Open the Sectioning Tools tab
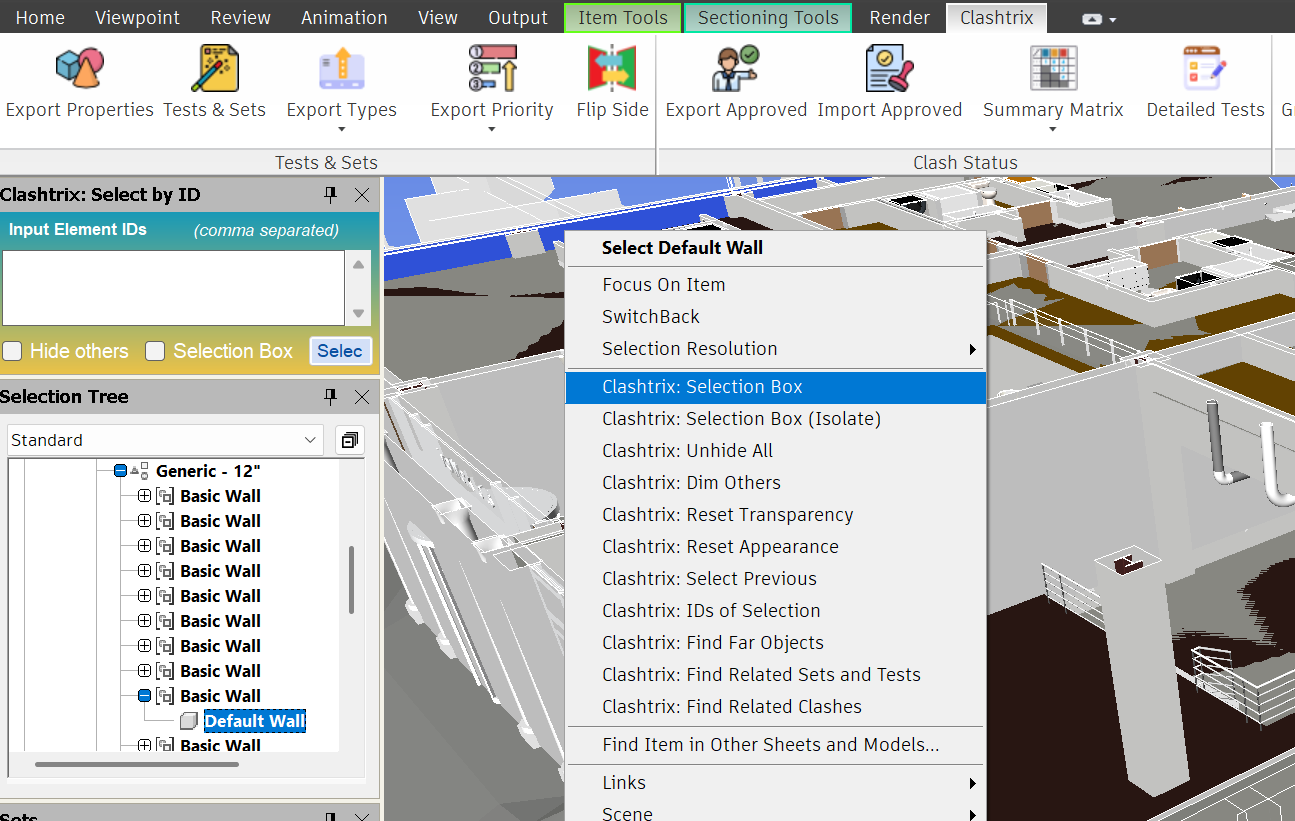 coord(768,18)
